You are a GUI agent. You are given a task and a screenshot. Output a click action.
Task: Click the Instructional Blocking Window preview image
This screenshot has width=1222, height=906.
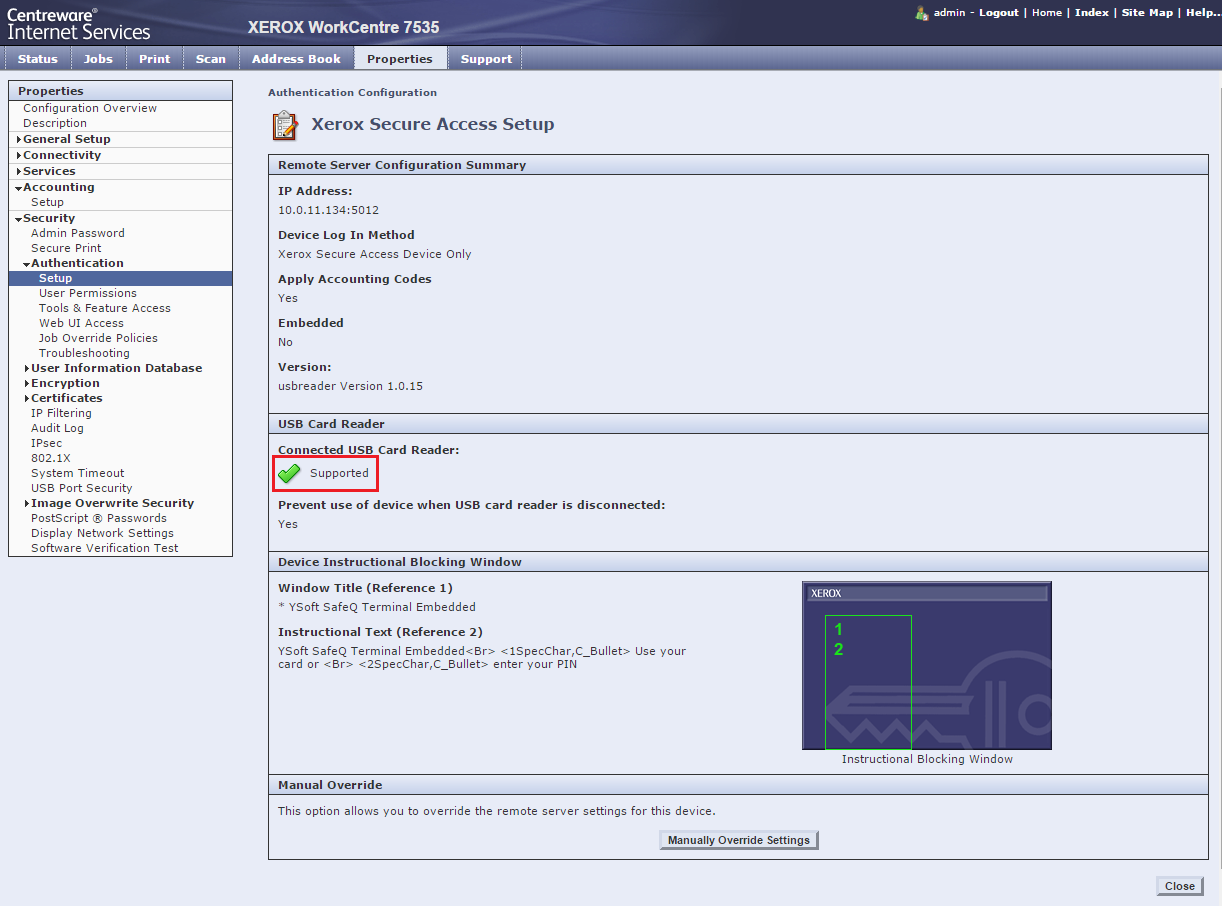[926, 666]
